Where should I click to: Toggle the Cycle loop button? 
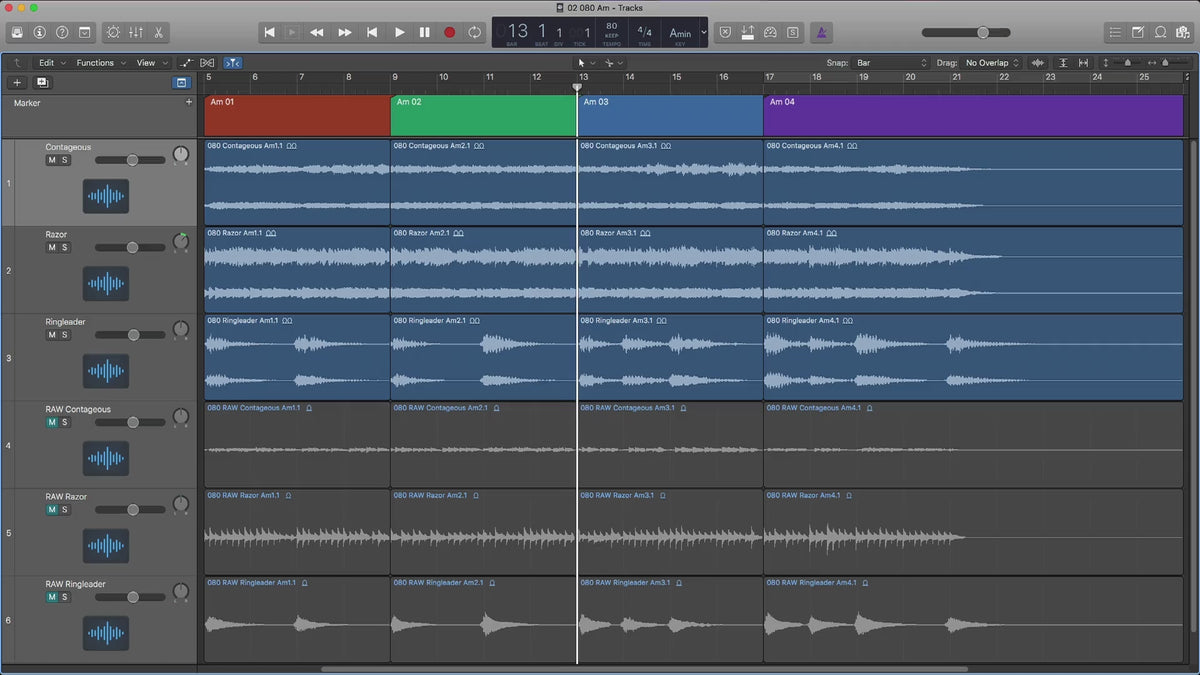475,32
